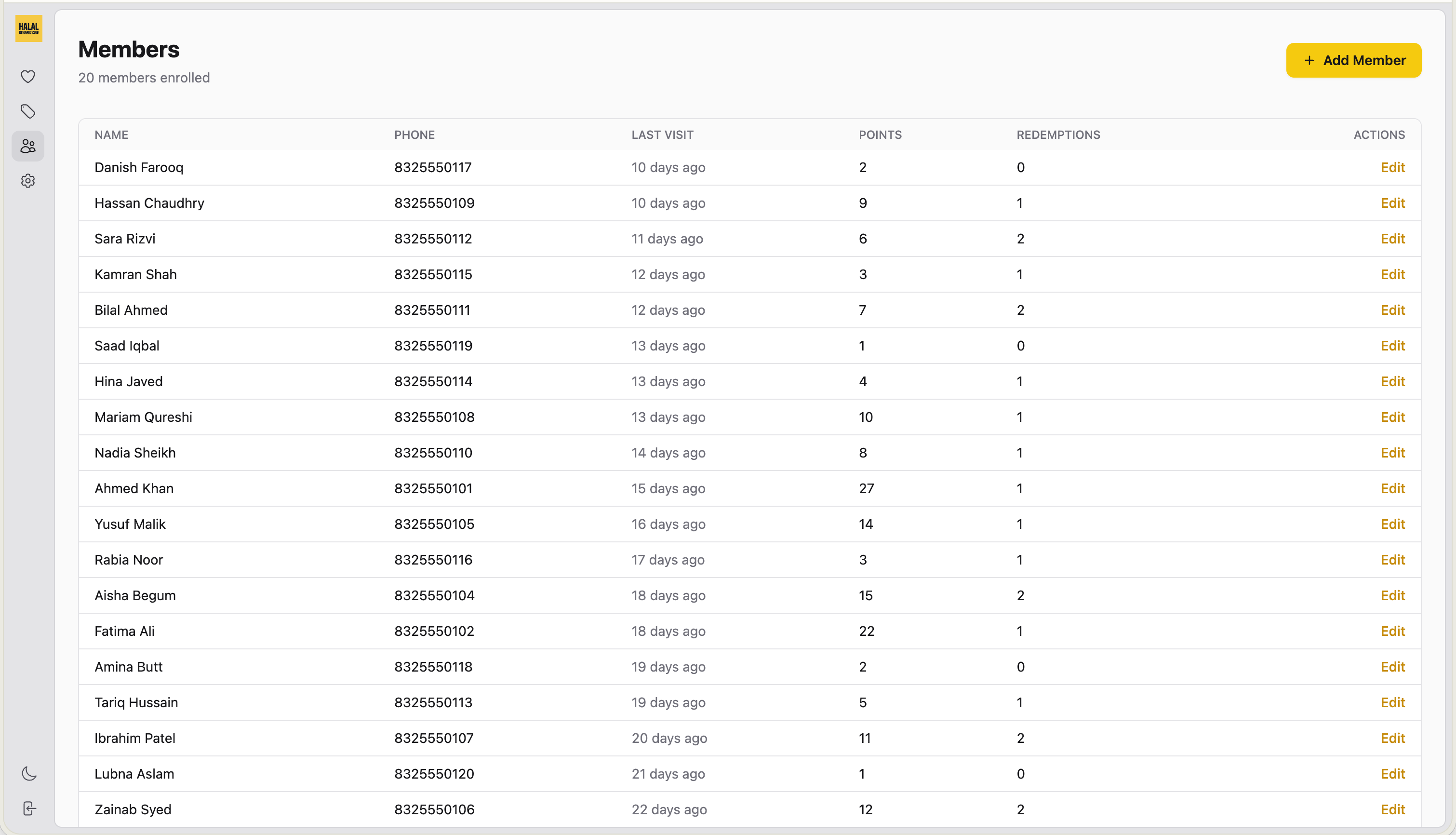Edit Lubna Aslam's entry
The height and width of the screenshot is (835, 1456).
pos(1393,774)
